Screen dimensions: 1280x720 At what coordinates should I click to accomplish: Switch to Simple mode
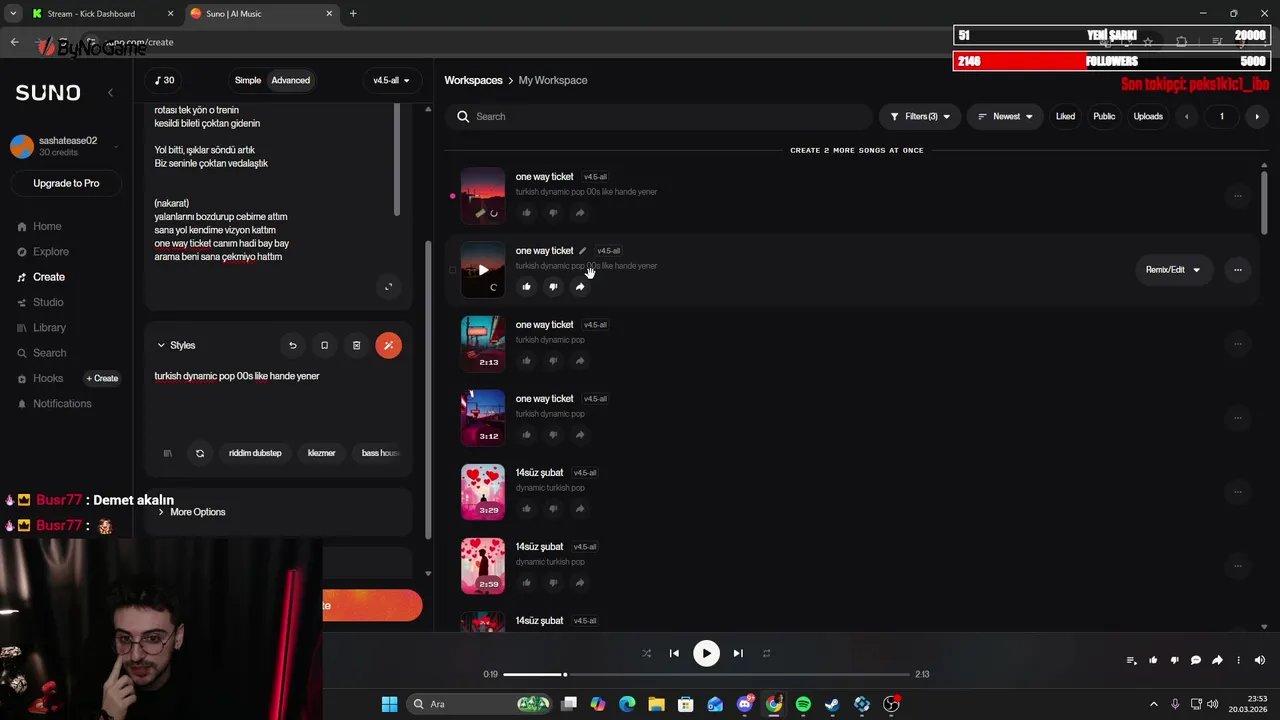pos(248,80)
